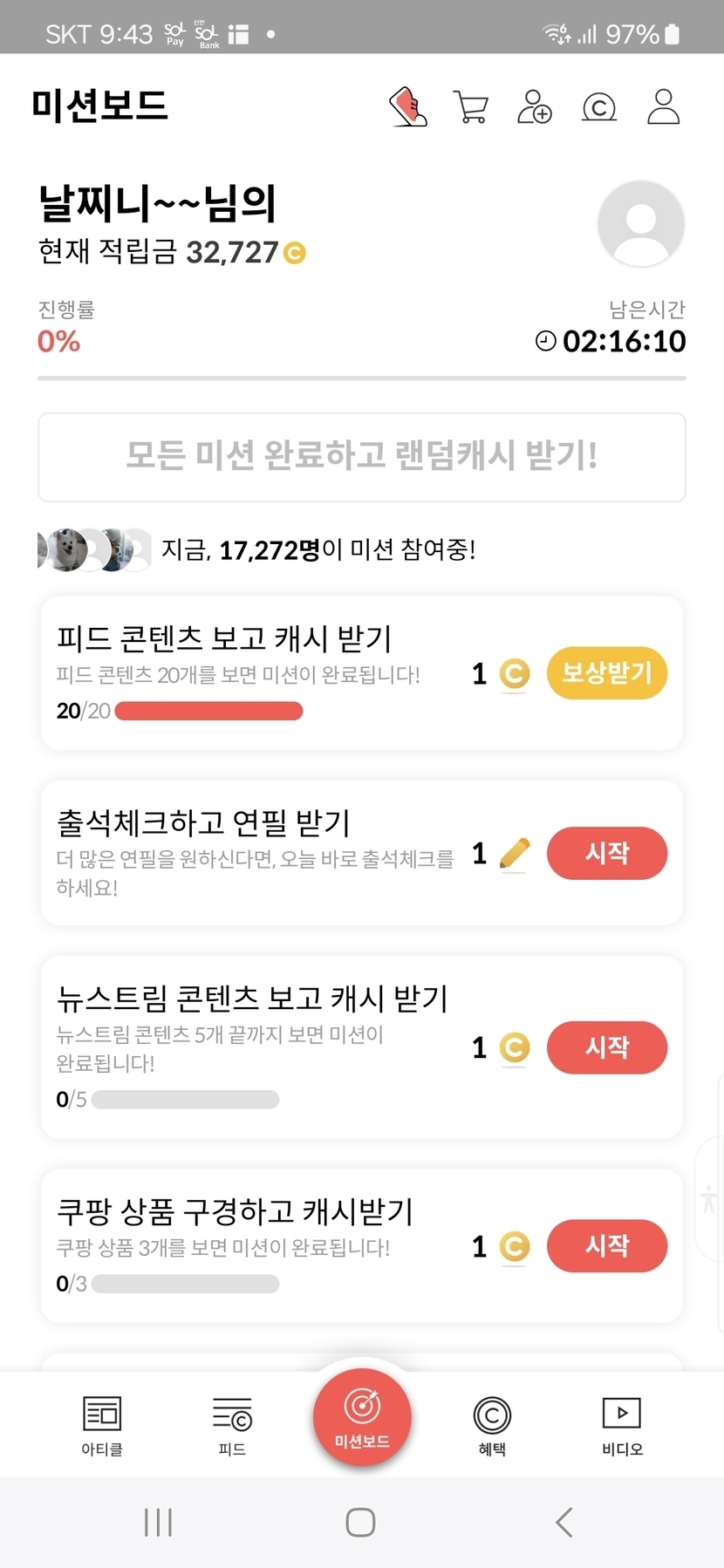724x1568 pixels.
Task: Tap the gray profile avatar picture
Action: tap(641, 224)
